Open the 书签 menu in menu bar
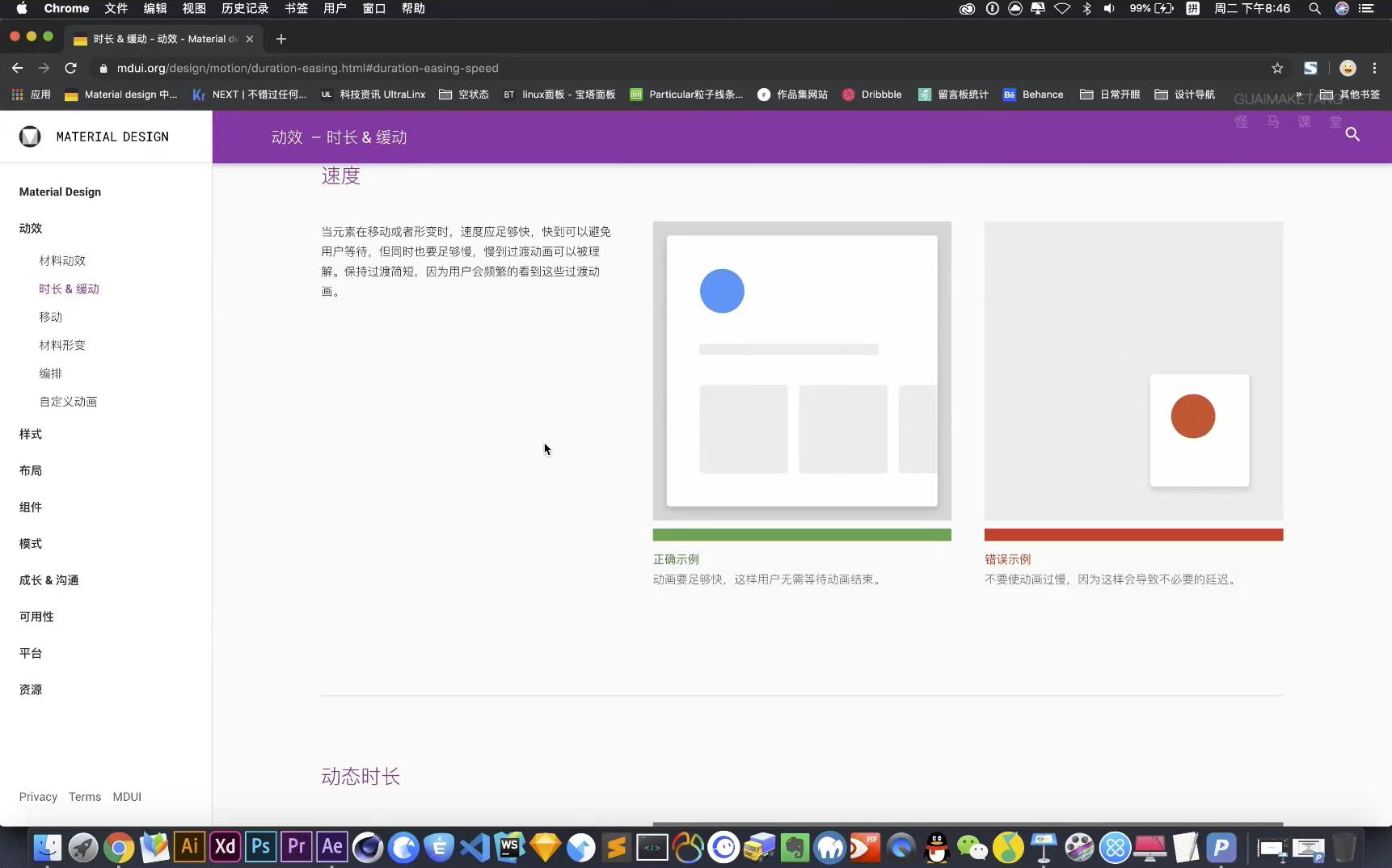Viewport: 1392px width, 868px height. point(296,8)
